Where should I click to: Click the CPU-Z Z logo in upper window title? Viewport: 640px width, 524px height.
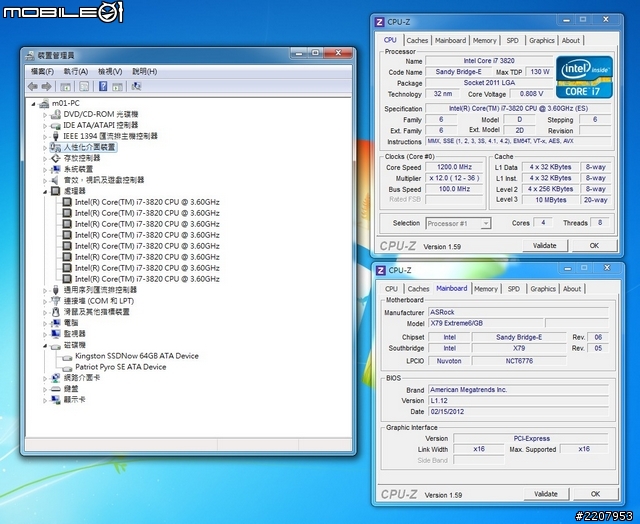tap(379, 22)
